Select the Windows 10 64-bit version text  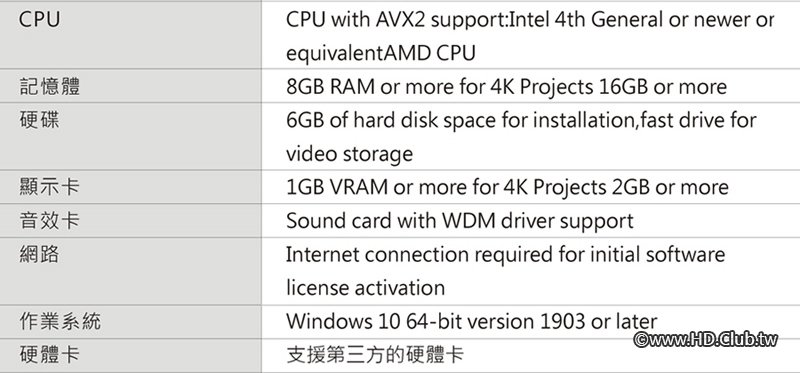tap(471, 321)
